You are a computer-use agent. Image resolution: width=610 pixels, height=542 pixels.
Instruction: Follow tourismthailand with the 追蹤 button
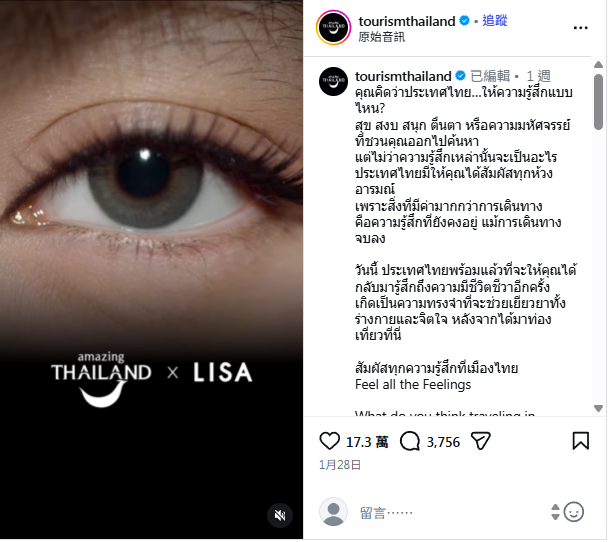point(497,21)
